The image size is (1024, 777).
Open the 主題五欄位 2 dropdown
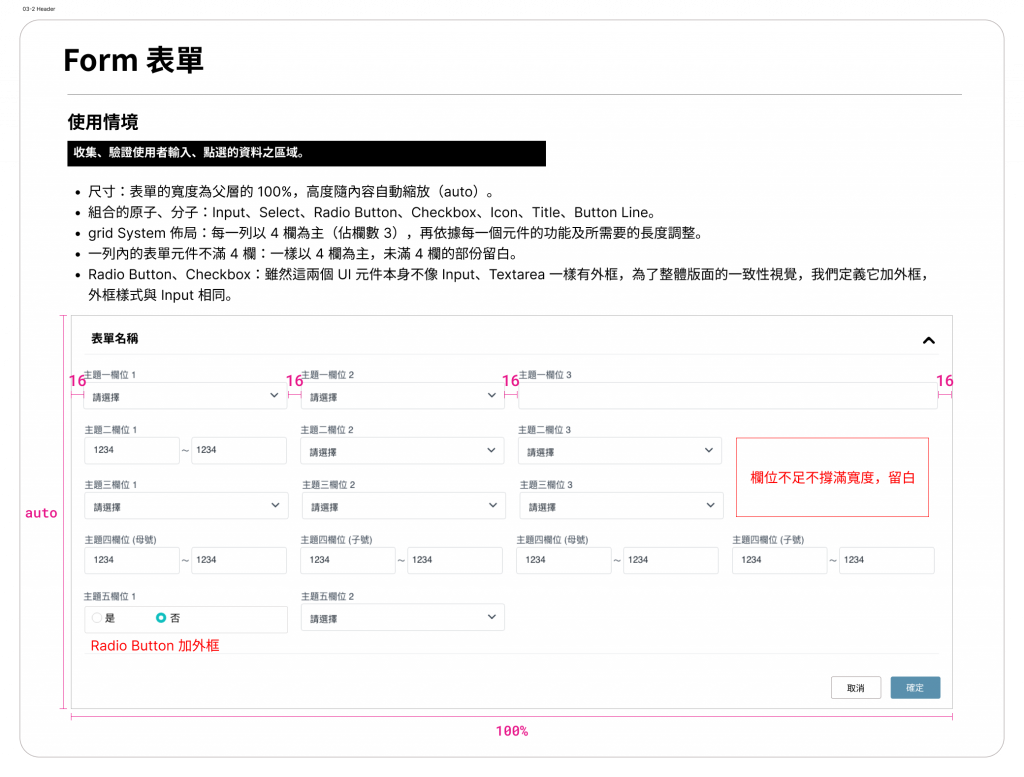click(402, 618)
